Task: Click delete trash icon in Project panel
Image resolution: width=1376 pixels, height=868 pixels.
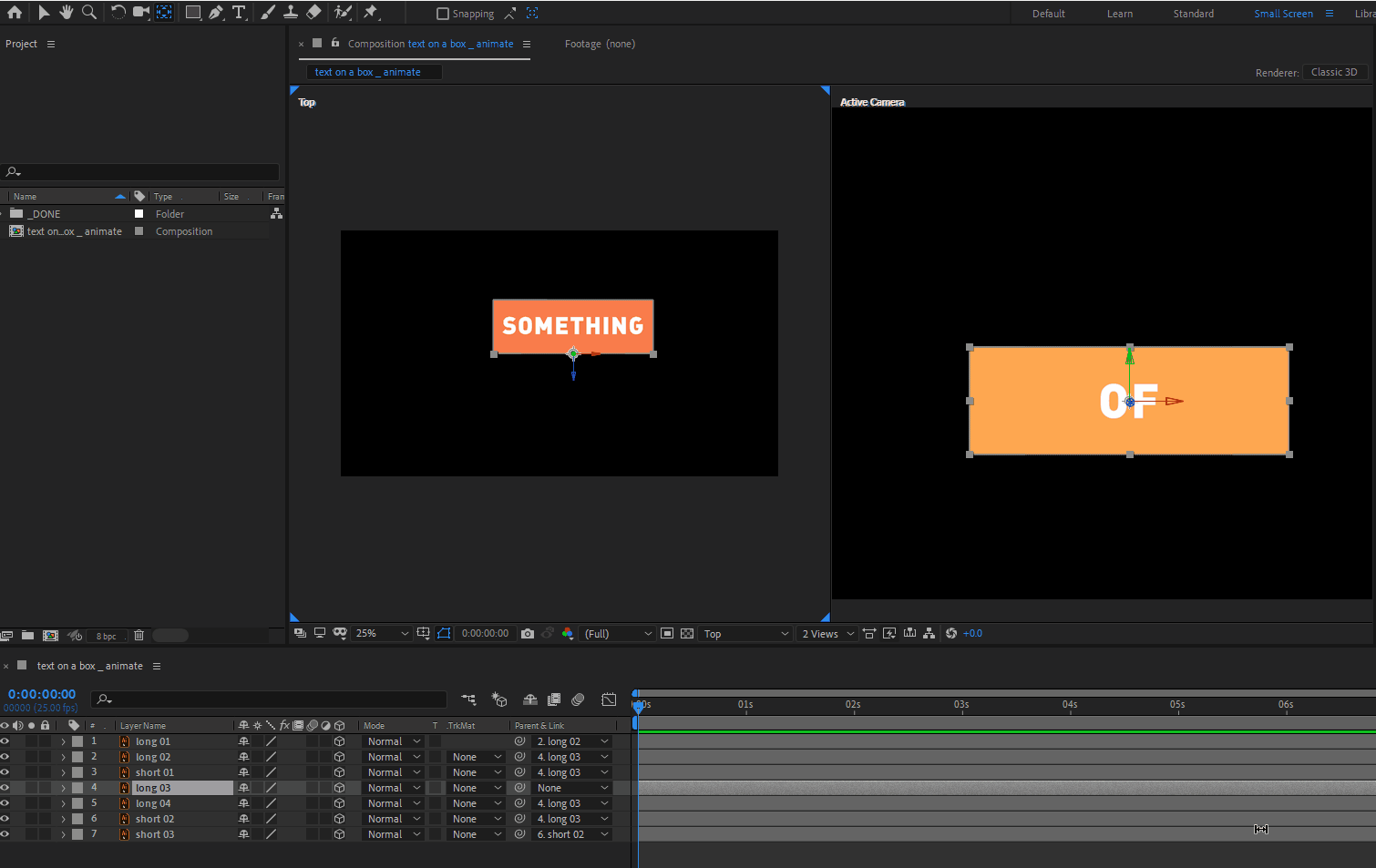Action: 139,636
